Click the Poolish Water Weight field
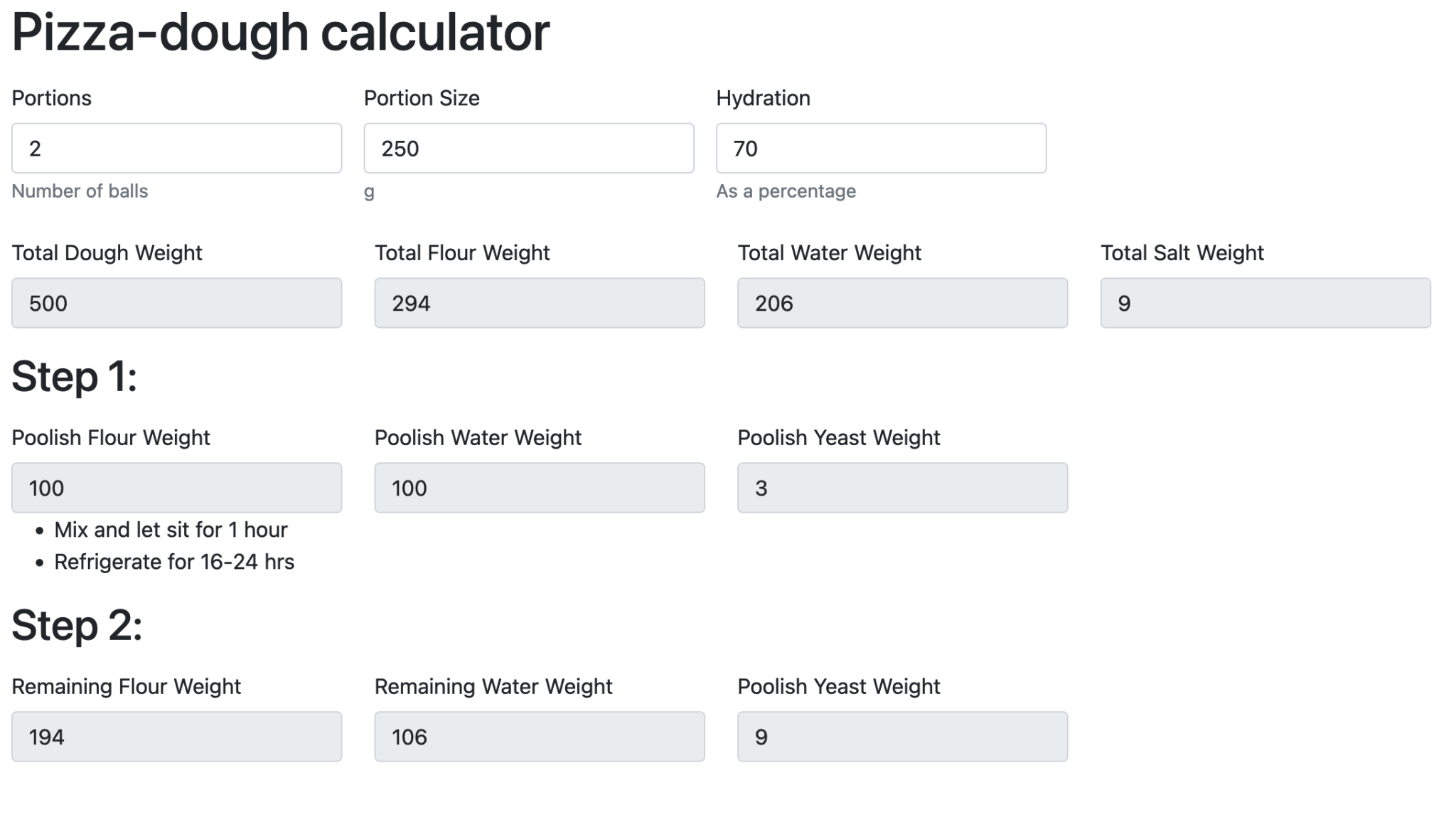 point(539,488)
